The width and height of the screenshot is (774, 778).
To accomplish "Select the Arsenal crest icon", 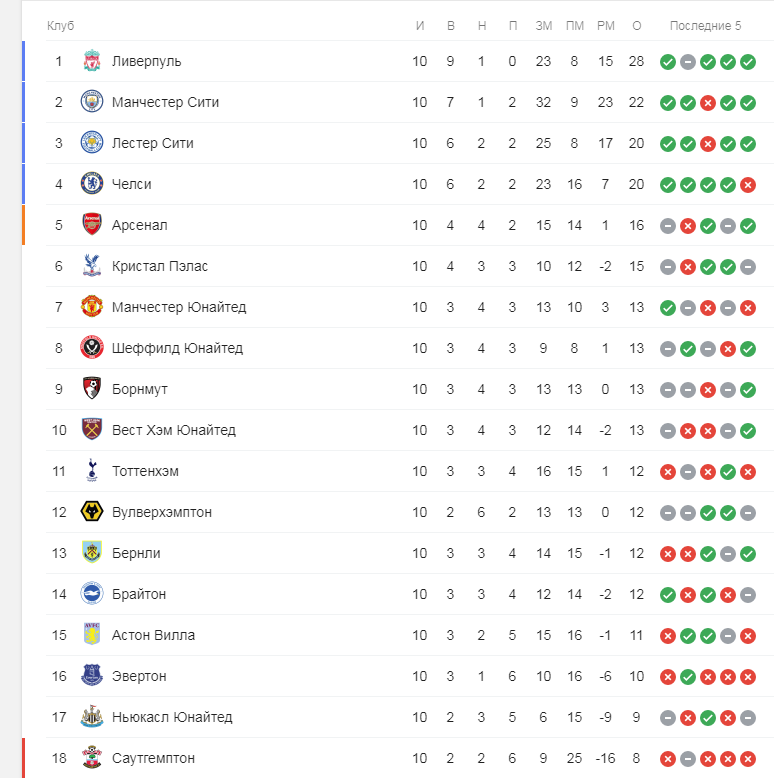I will click(x=92, y=225).
